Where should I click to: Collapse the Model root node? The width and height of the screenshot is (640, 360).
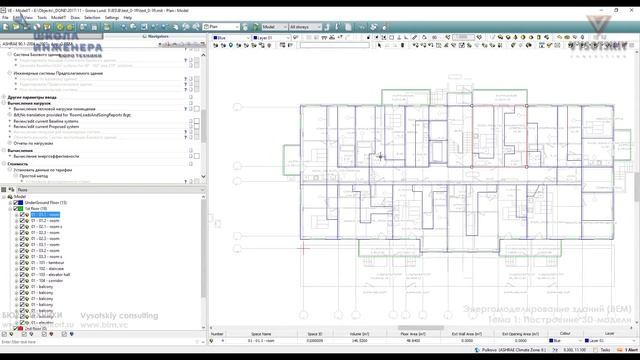(x=4, y=197)
